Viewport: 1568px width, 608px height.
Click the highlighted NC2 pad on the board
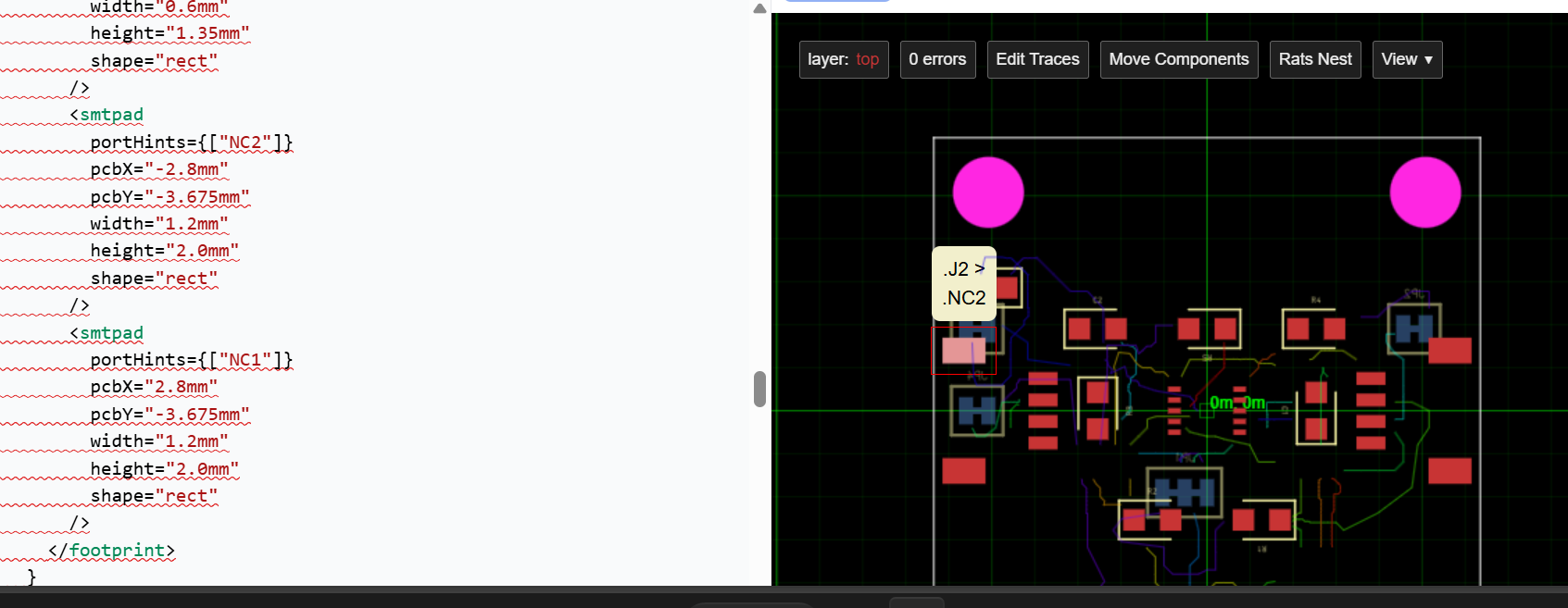click(963, 351)
